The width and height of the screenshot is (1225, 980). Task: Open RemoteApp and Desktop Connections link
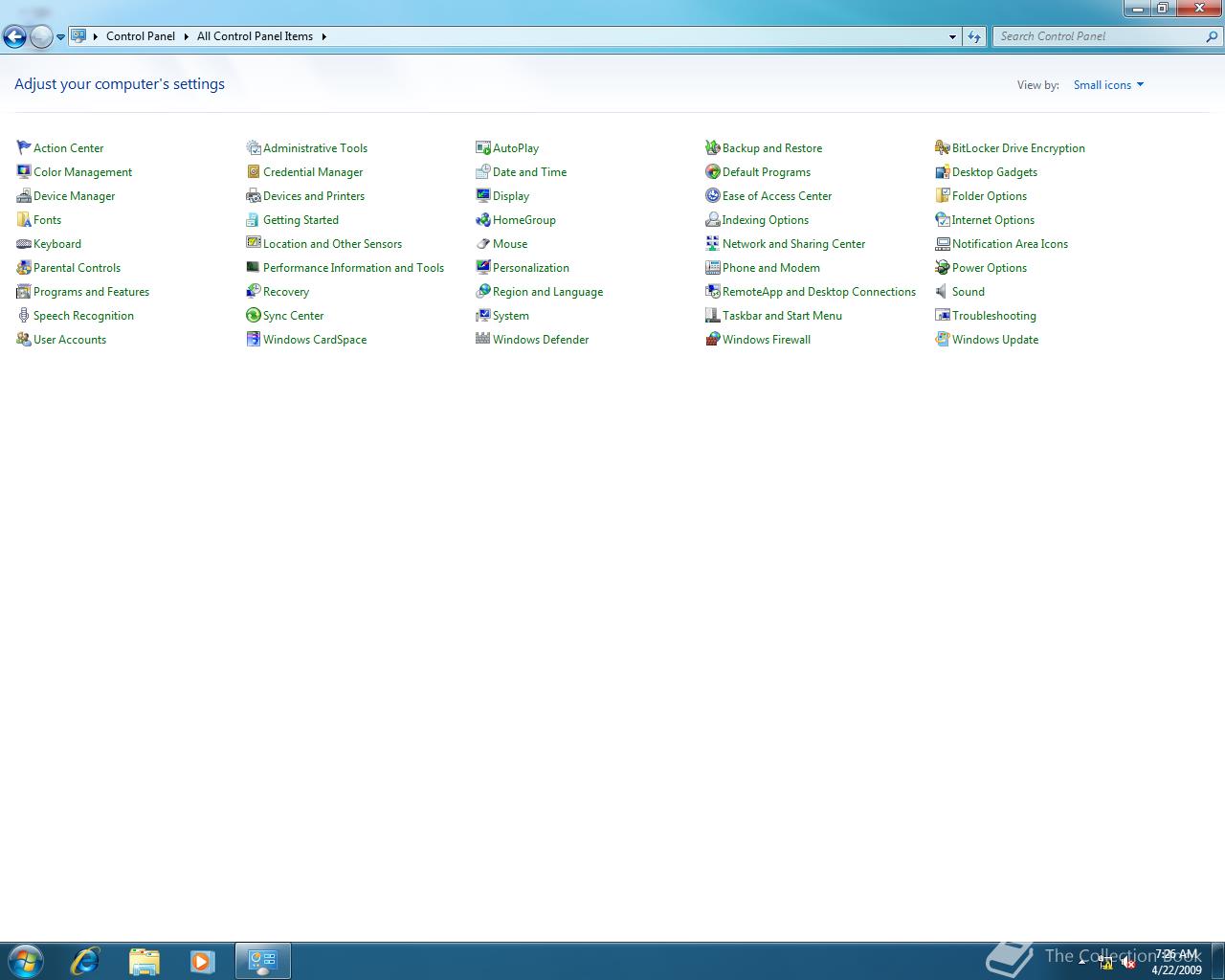[x=818, y=292]
